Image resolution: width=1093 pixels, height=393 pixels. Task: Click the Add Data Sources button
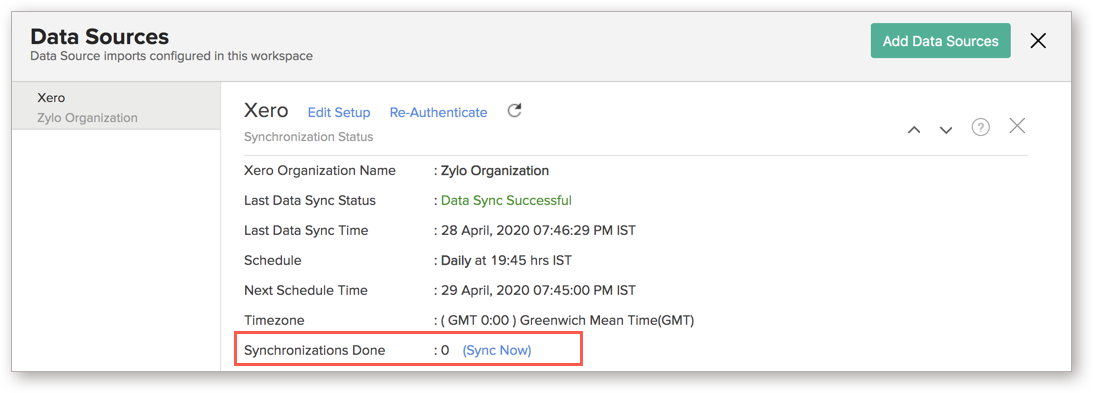(940, 41)
